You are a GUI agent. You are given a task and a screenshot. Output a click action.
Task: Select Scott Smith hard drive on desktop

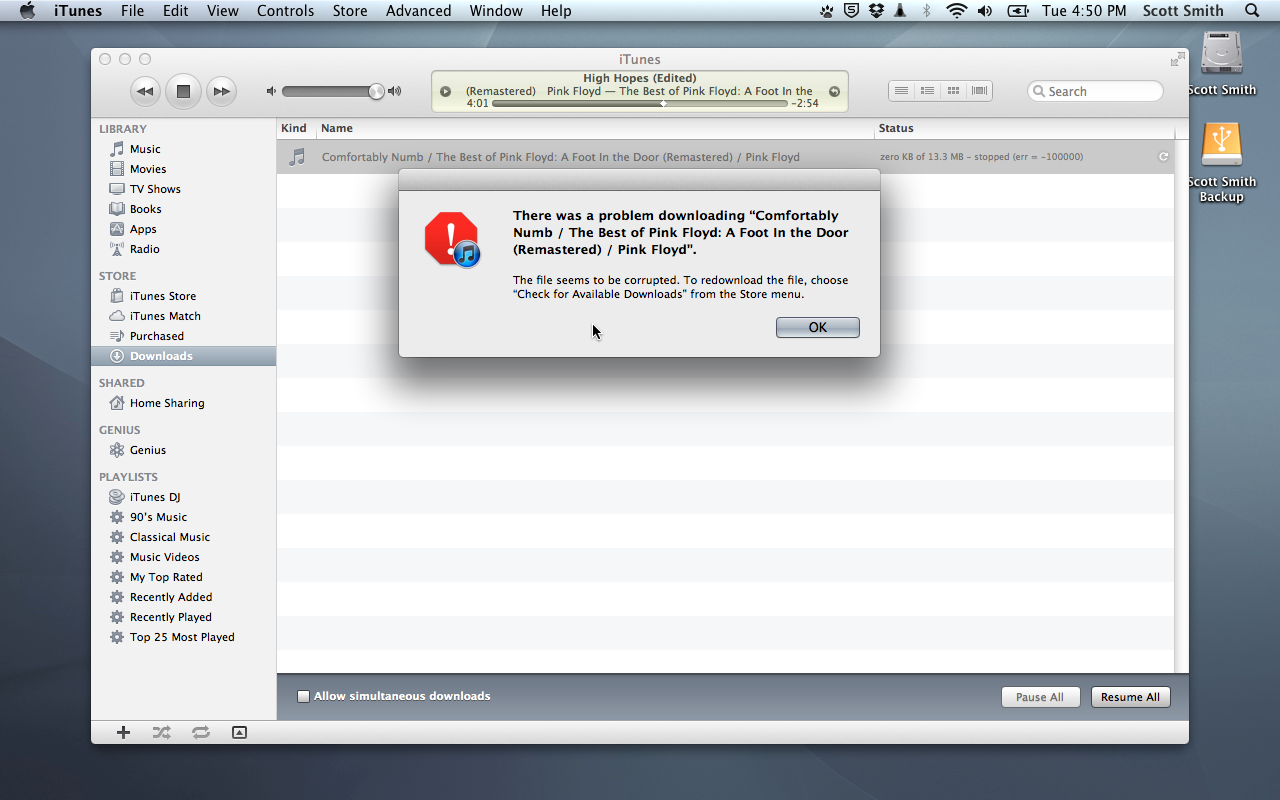[x=1222, y=63]
